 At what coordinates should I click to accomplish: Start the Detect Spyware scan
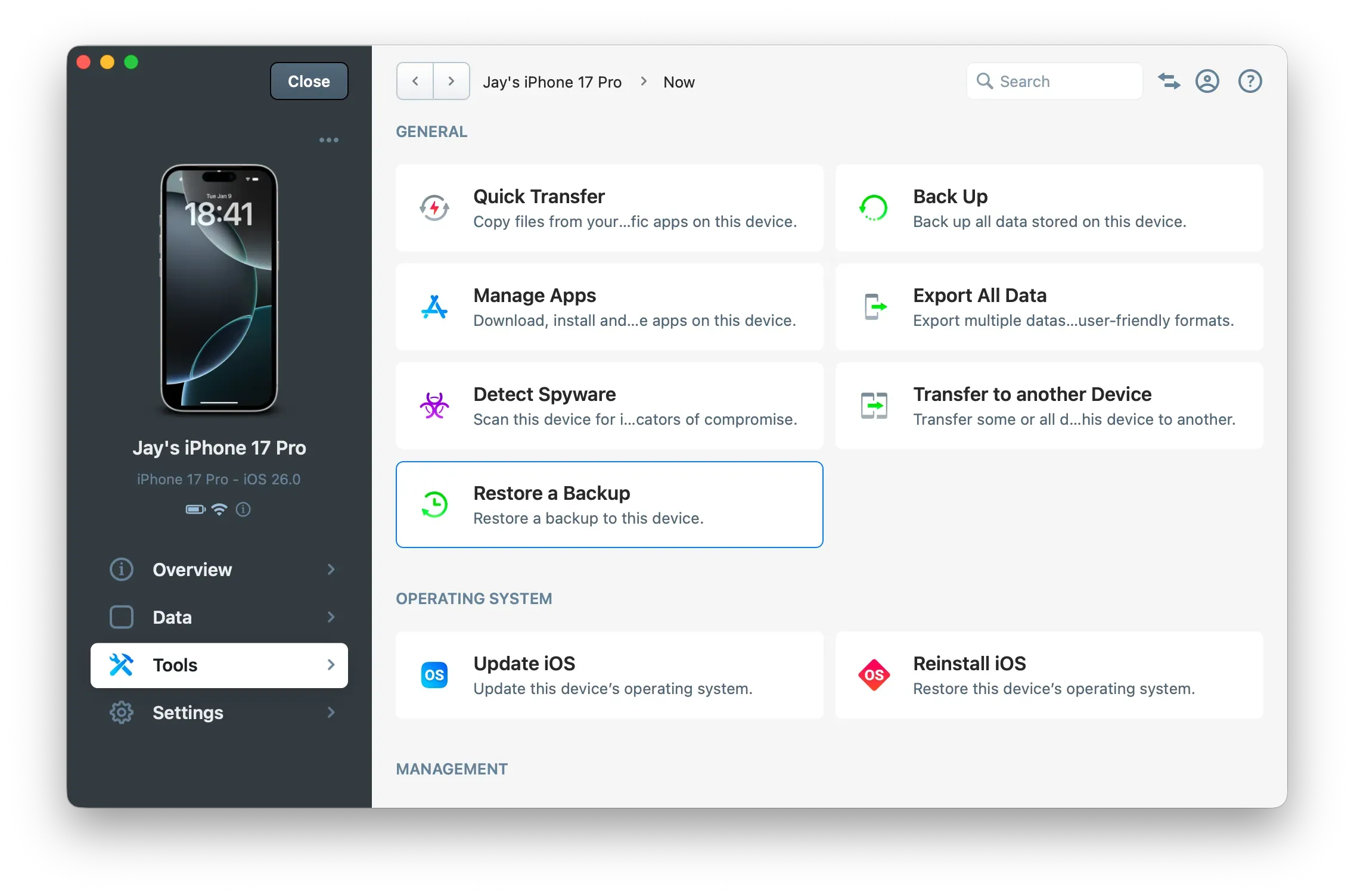(609, 406)
